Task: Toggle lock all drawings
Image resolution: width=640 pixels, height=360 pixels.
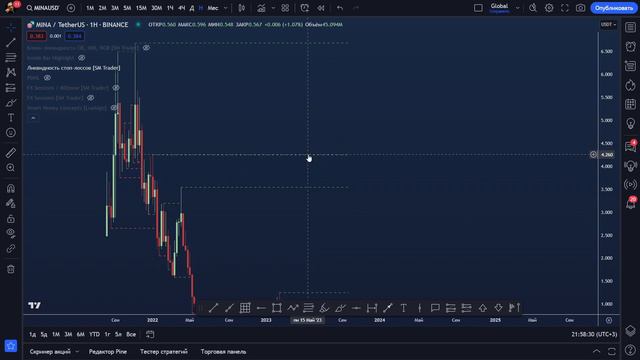Action: point(11,218)
